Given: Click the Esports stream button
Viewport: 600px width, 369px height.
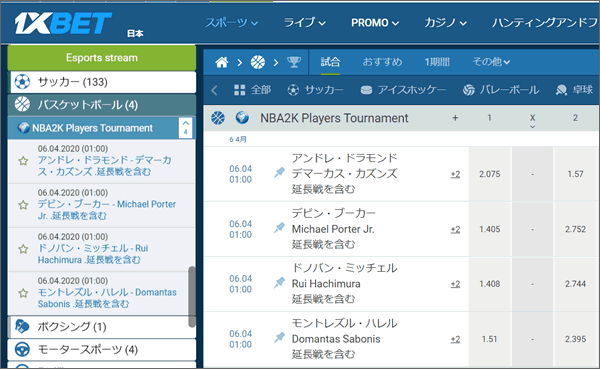Looking at the screenshot, I should [102, 57].
